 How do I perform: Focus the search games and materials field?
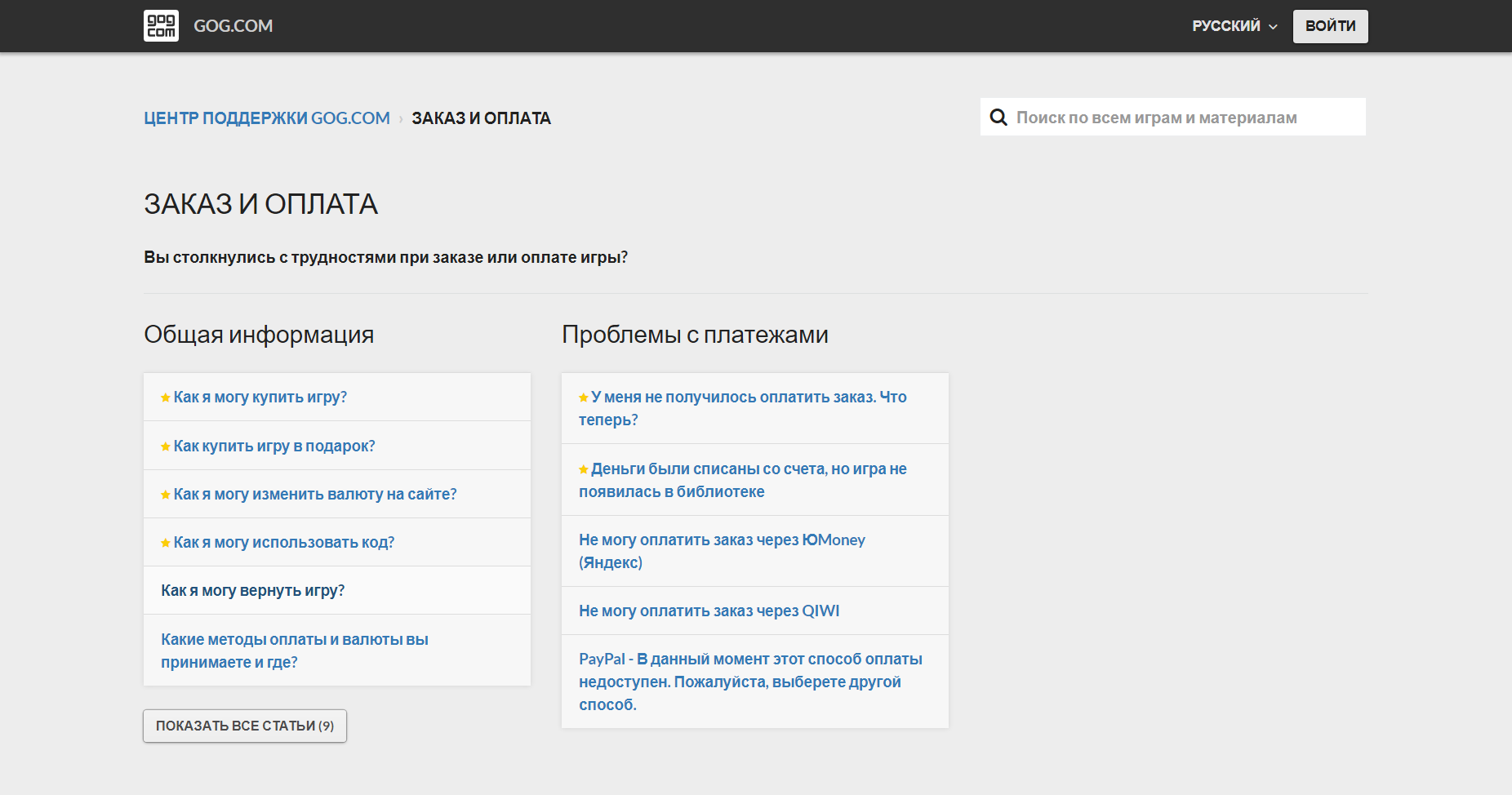point(1172,117)
